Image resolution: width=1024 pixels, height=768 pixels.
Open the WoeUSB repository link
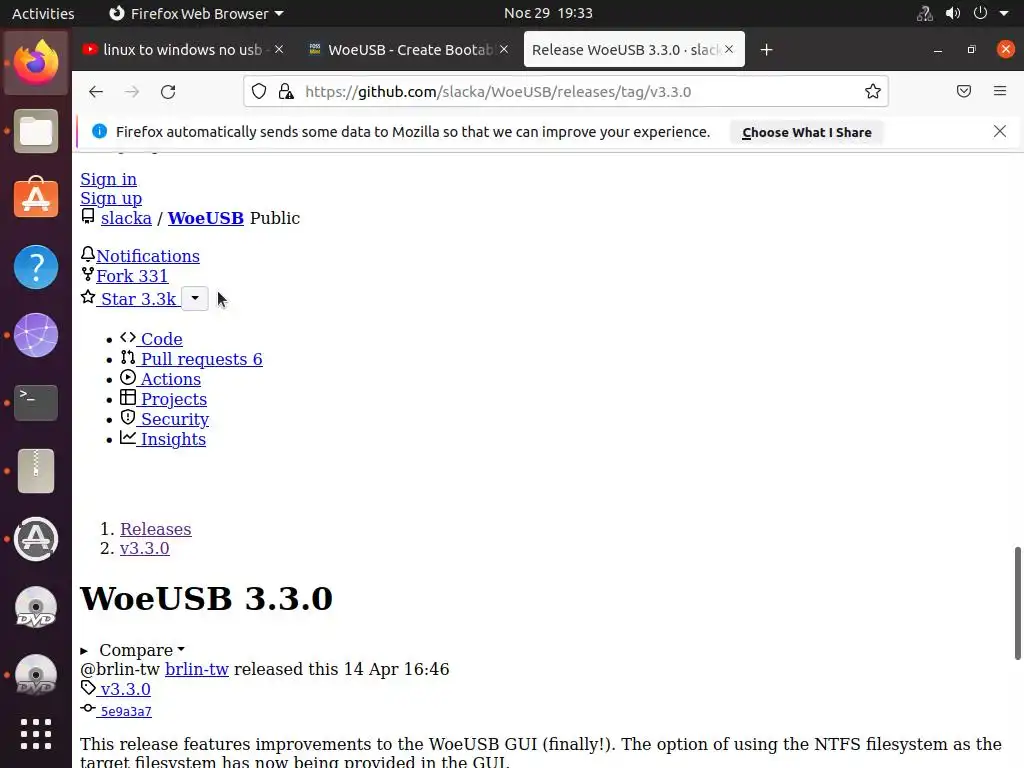(206, 218)
